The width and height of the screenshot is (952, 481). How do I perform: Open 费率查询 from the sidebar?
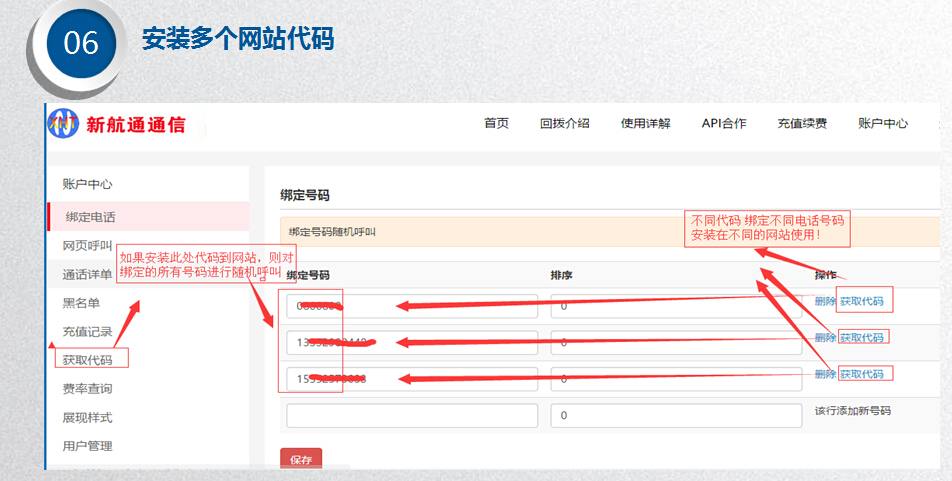(x=87, y=389)
